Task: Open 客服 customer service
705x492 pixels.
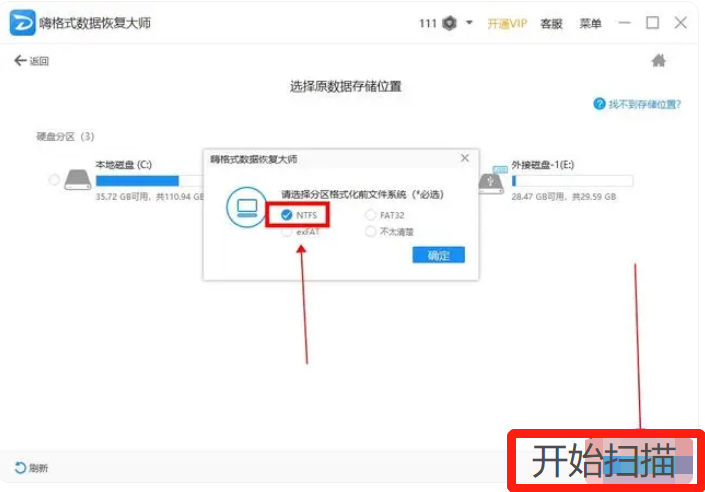Action: coord(551,23)
